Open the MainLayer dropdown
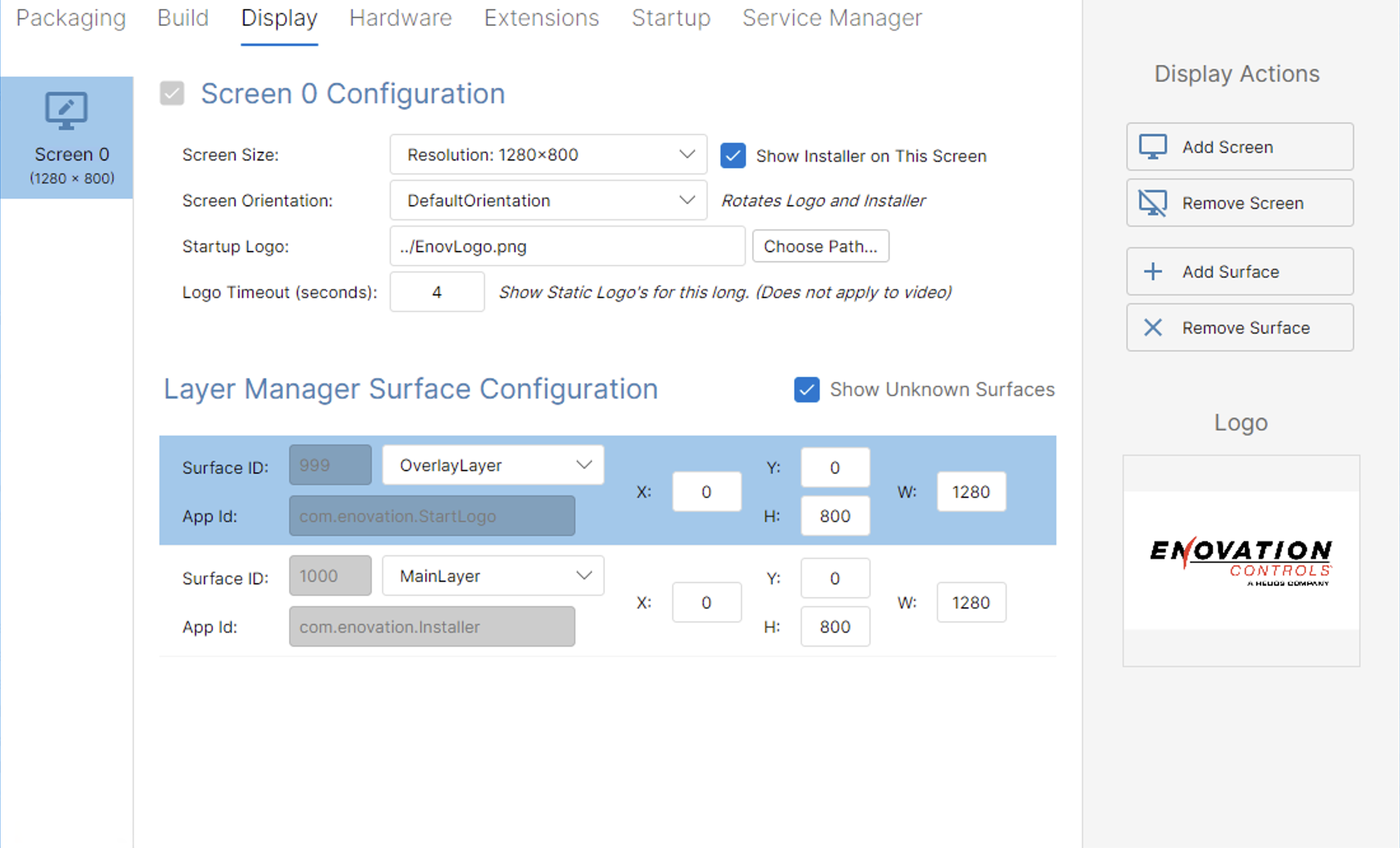Viewport: 1400px width, 848px height. 493,576
